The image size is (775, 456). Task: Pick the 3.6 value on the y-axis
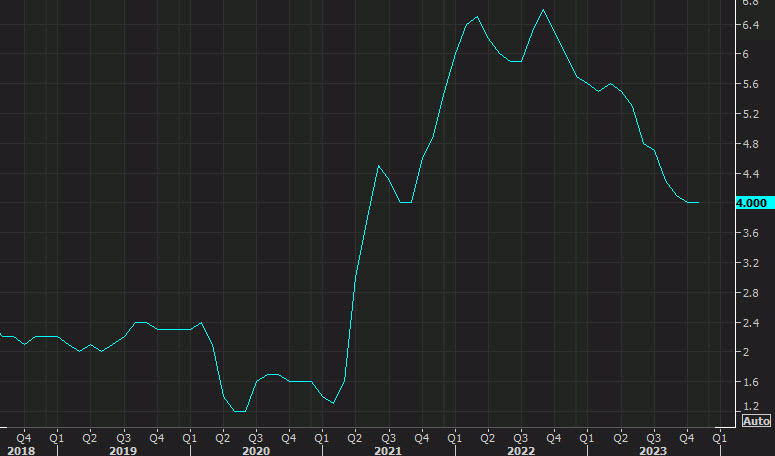point(749,233)
